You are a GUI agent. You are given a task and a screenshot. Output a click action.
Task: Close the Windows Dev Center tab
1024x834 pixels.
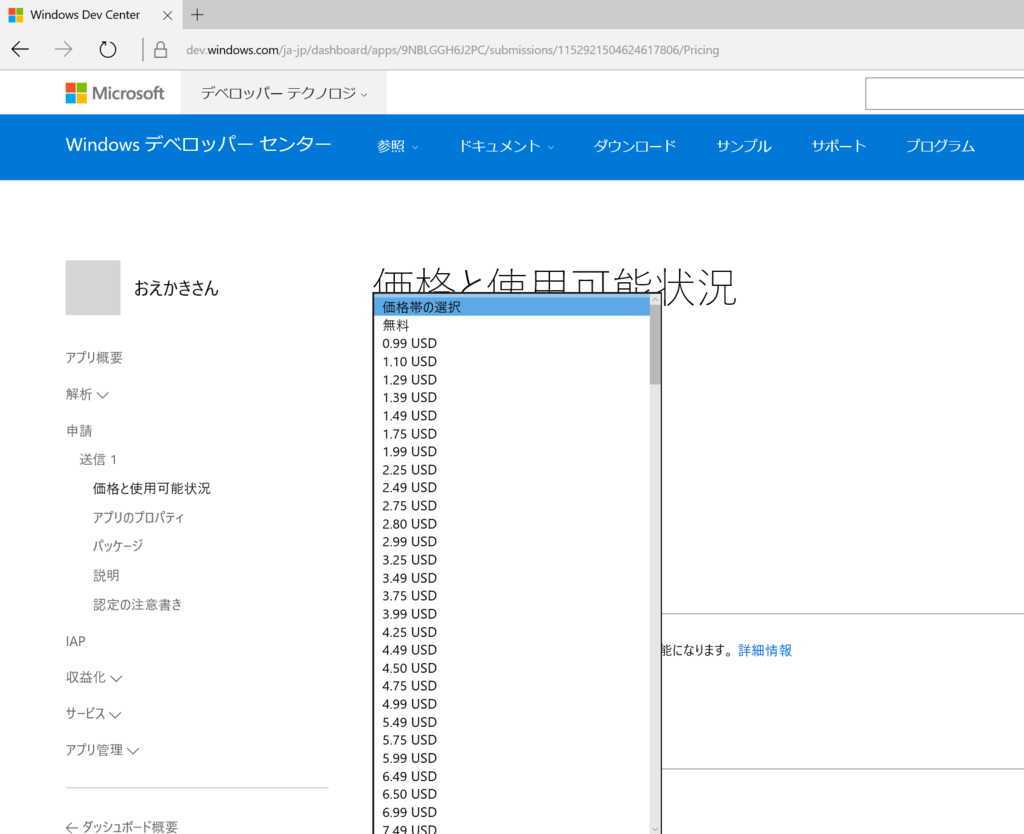coord(168,15)
